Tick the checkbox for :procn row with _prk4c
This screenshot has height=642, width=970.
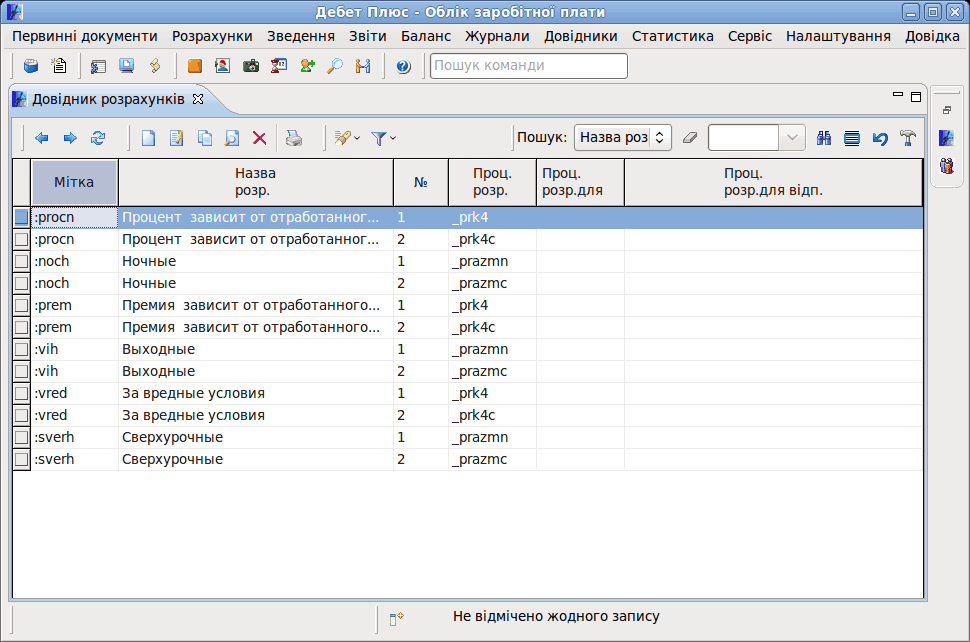tap(22, 239)
